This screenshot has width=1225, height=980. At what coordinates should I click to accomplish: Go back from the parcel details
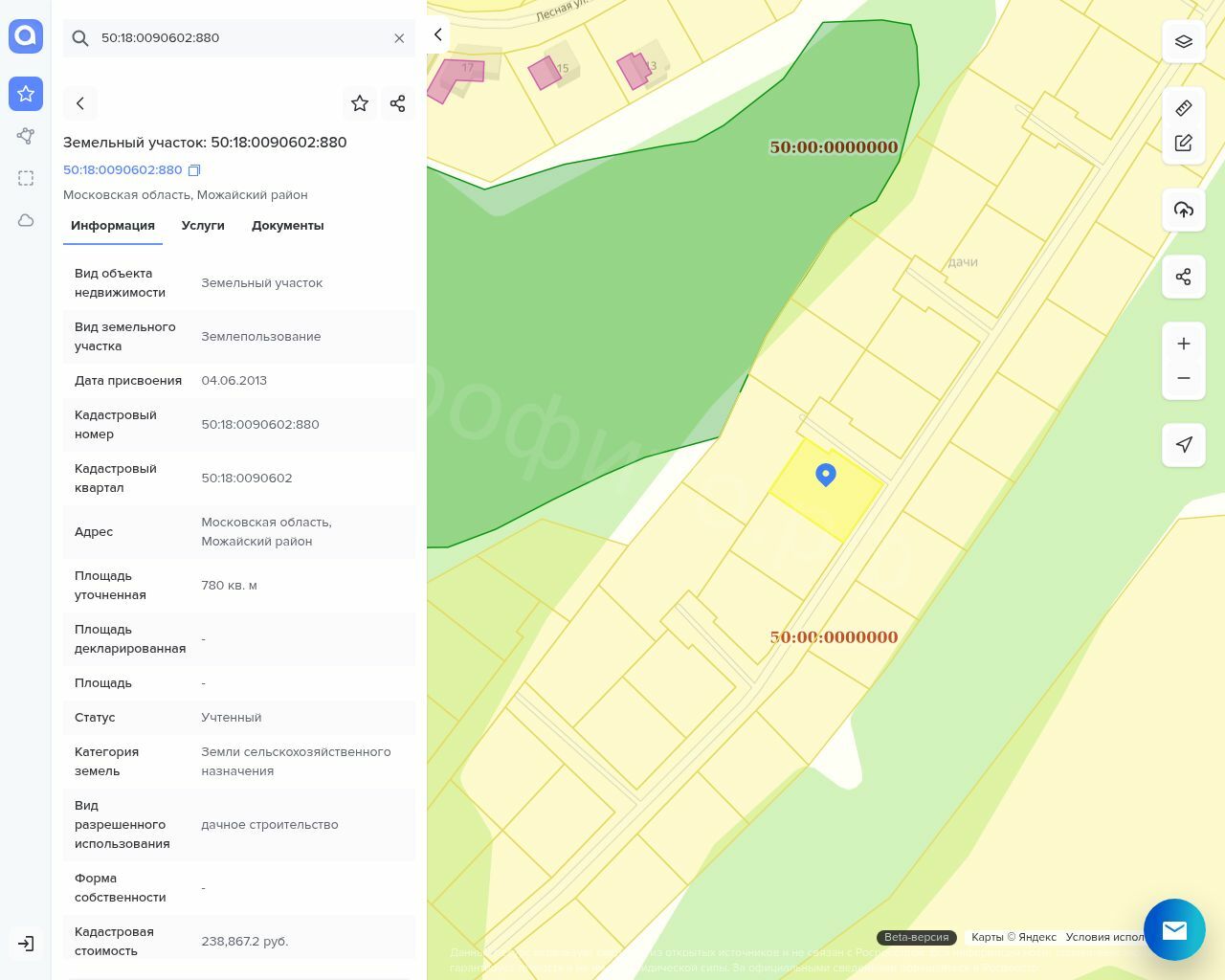[80, 103]
